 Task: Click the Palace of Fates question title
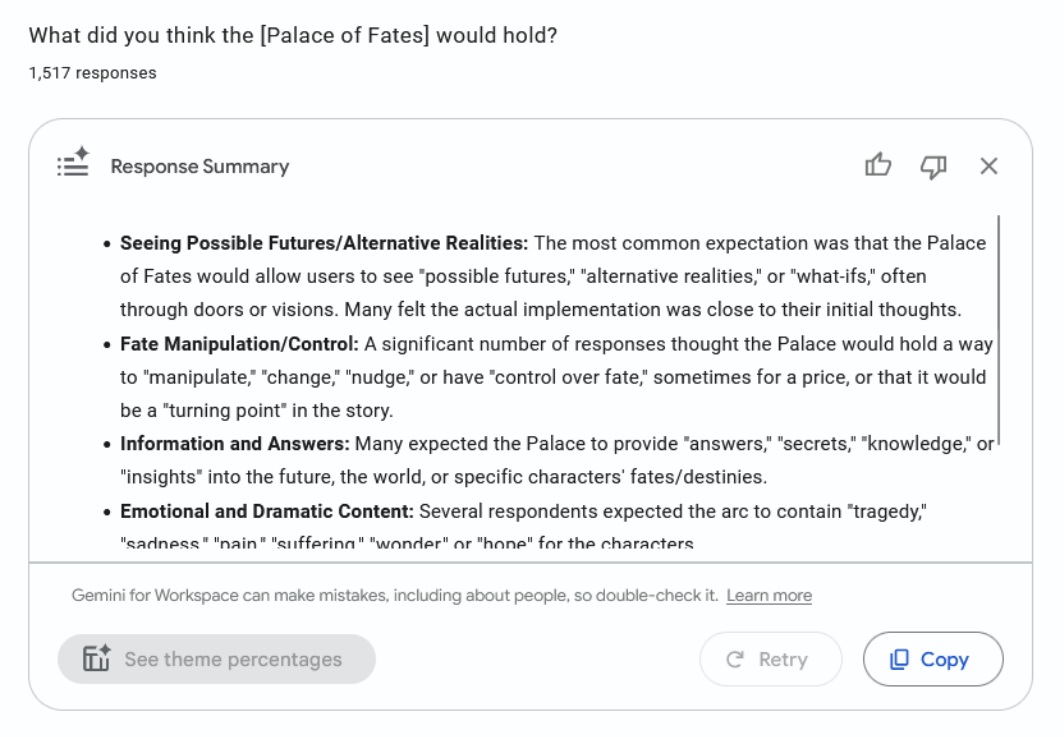click(293, 36)
